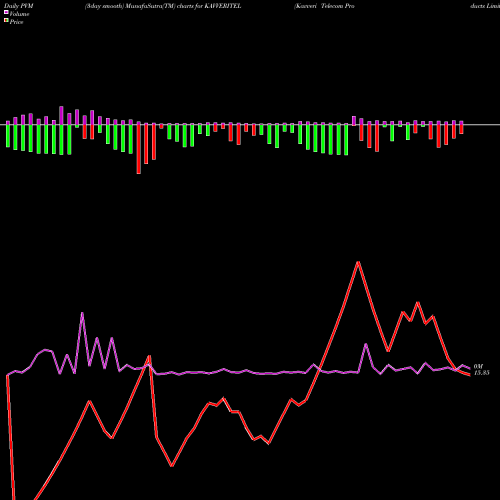Click the 'Price' legend label
This screenshot has width=500, height=500.
pos(16,22)
